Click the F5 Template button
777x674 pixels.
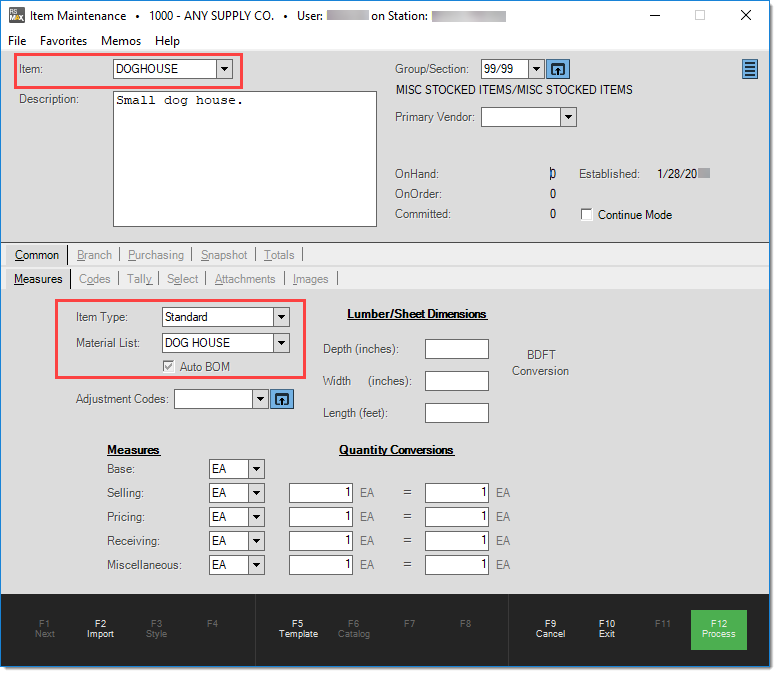pyautogui.click(x=299, y=631)
